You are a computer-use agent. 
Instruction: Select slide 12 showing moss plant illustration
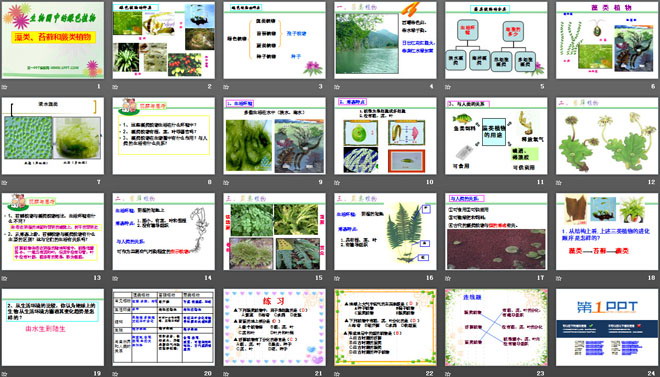click(x=607, y=136)
